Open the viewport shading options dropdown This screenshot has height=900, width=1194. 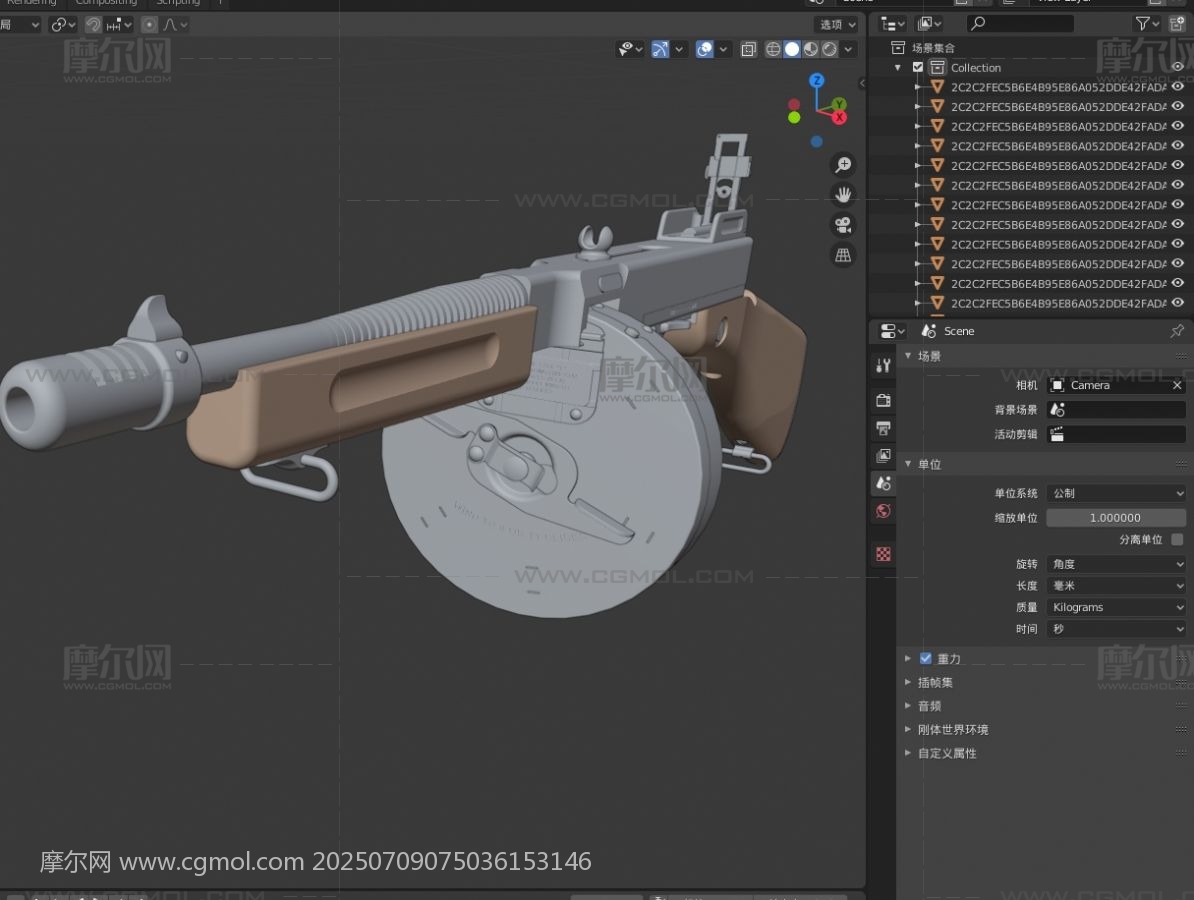pyautogui.click(x=848, y=49)
